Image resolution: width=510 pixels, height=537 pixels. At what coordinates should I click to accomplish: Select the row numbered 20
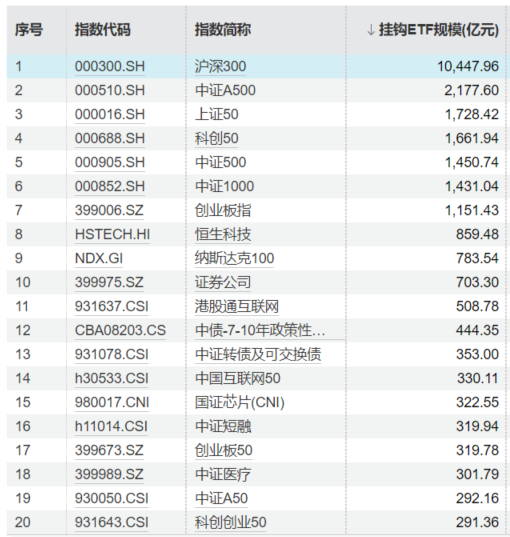pos(256,522)
